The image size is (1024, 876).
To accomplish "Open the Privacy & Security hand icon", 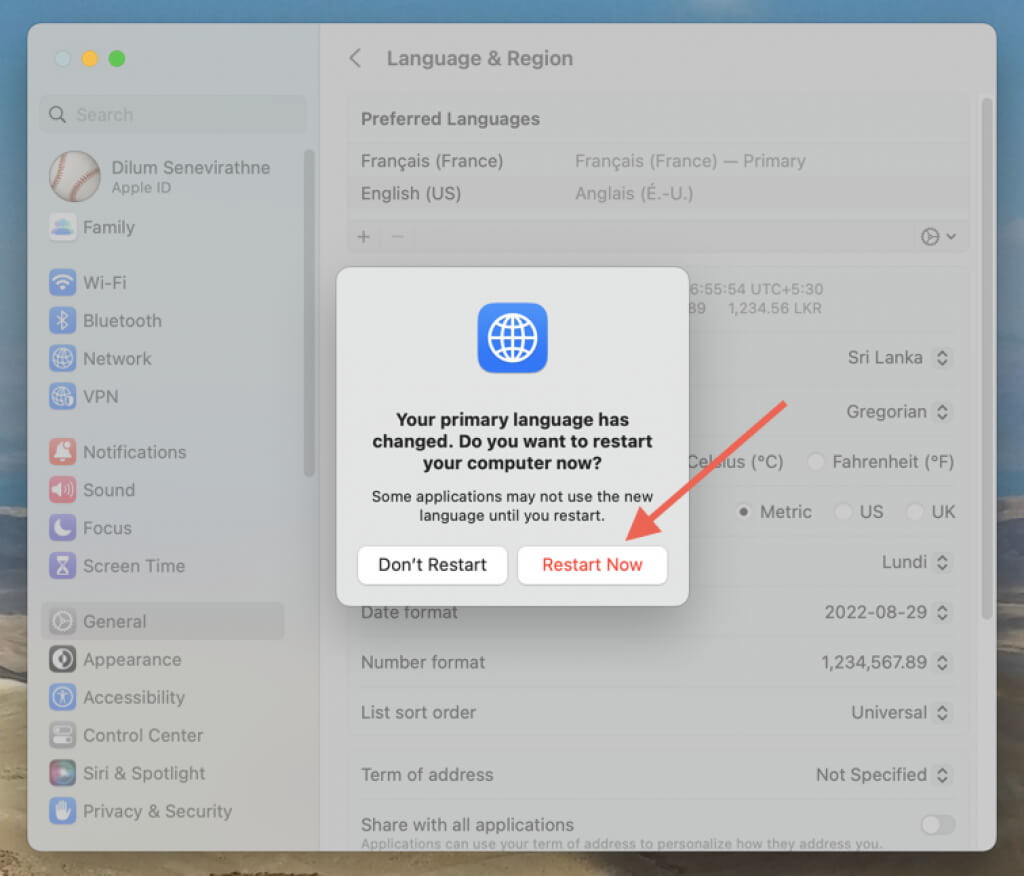I will pos(63,811).
